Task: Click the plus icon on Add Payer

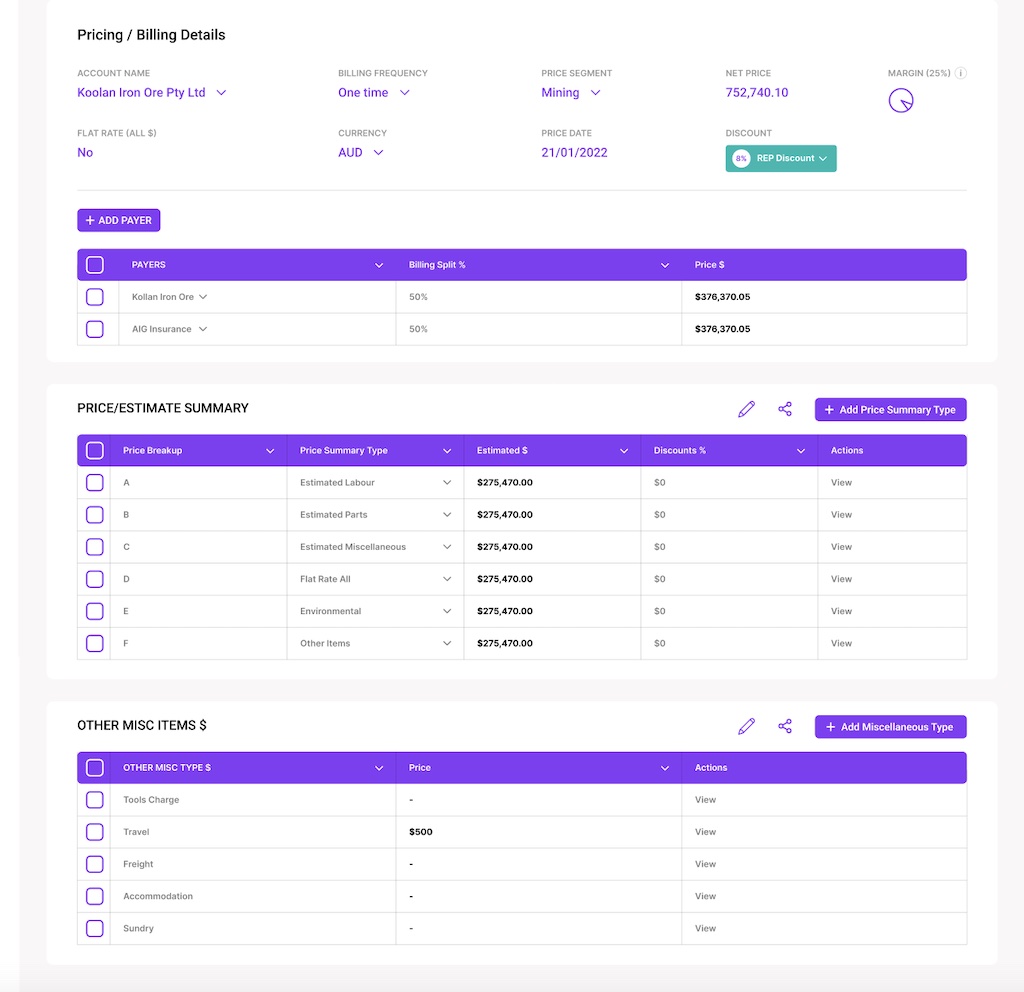Action: 88,220
